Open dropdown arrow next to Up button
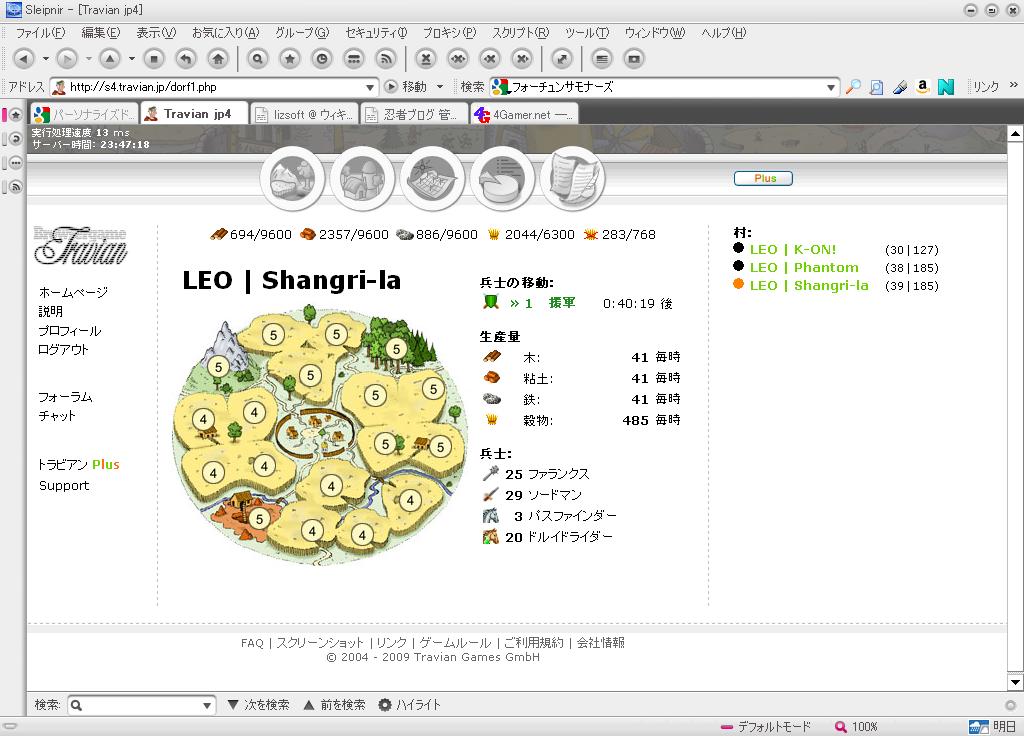The width and height of the screenshot is (1024, 736). 132,59
